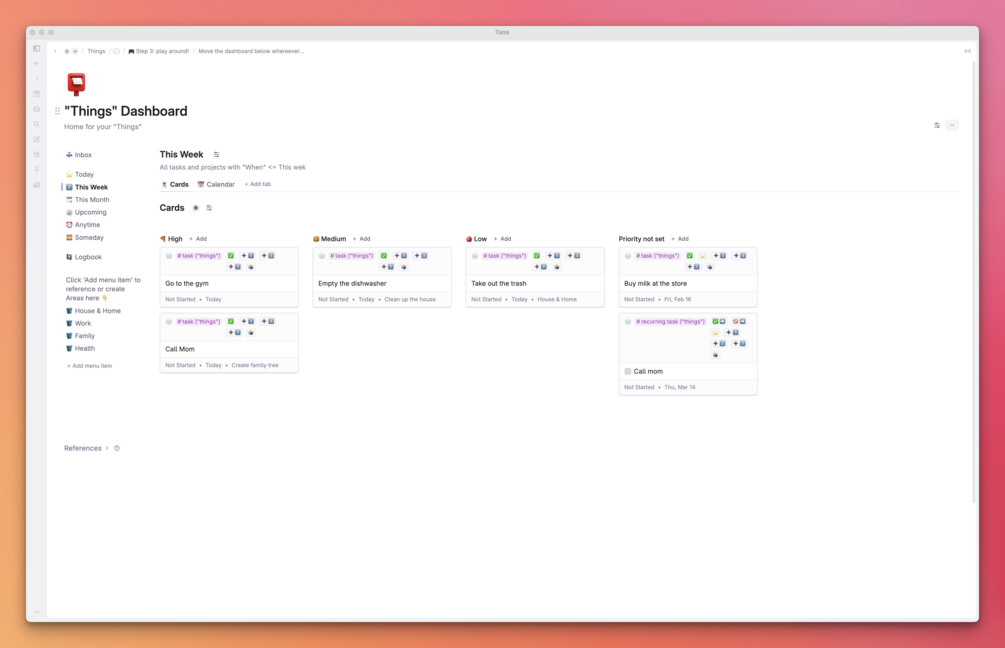Toggle the status circle on recurring task card
The height and width of the screenshot is (648, 1005).
(628, 322)
